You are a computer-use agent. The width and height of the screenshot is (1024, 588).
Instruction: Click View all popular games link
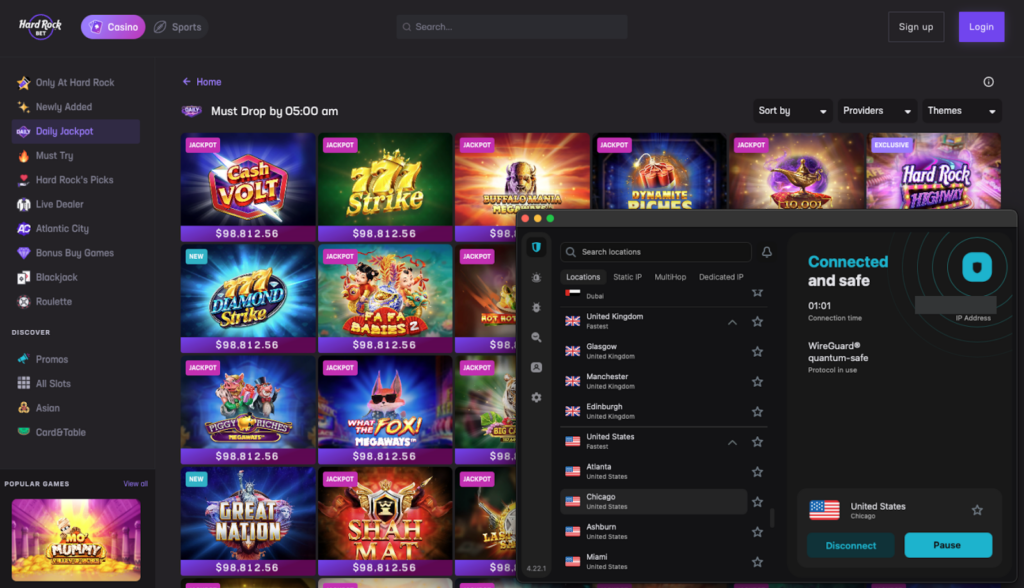(135, 484)
